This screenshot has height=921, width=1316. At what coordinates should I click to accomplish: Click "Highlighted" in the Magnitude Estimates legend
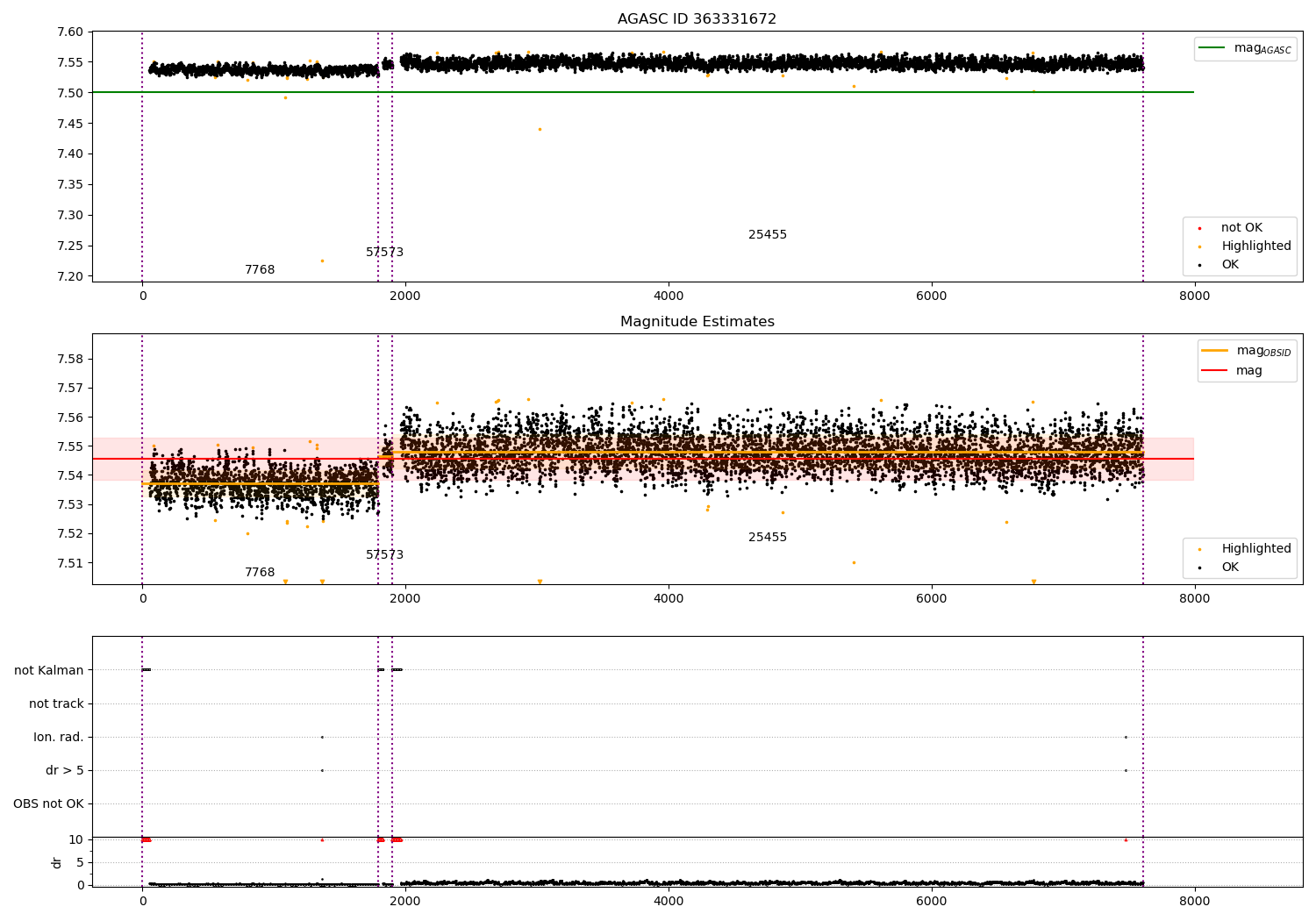click(1256, 549)
